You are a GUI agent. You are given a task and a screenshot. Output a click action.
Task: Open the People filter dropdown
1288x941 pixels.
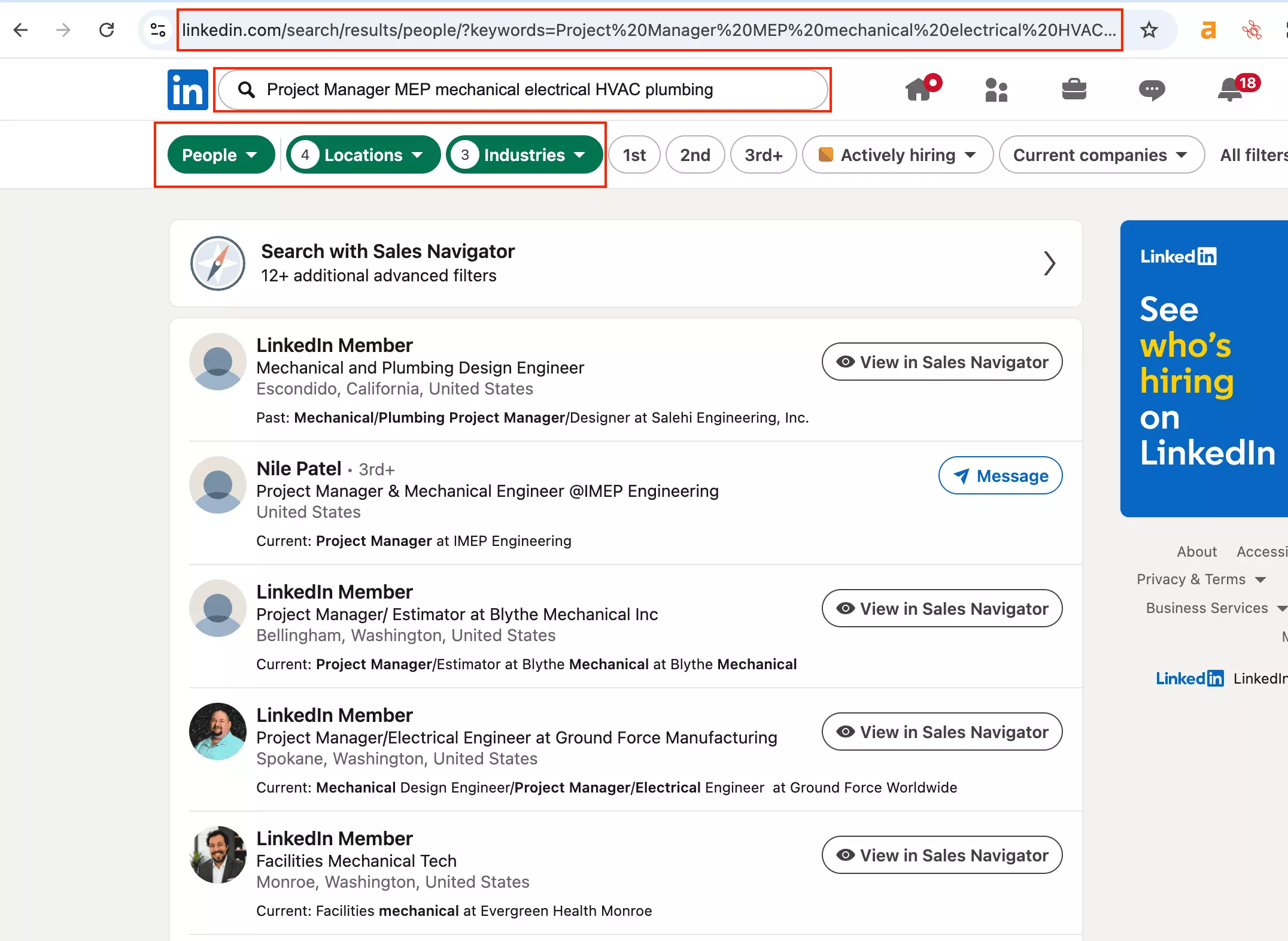tap(221, 155)
